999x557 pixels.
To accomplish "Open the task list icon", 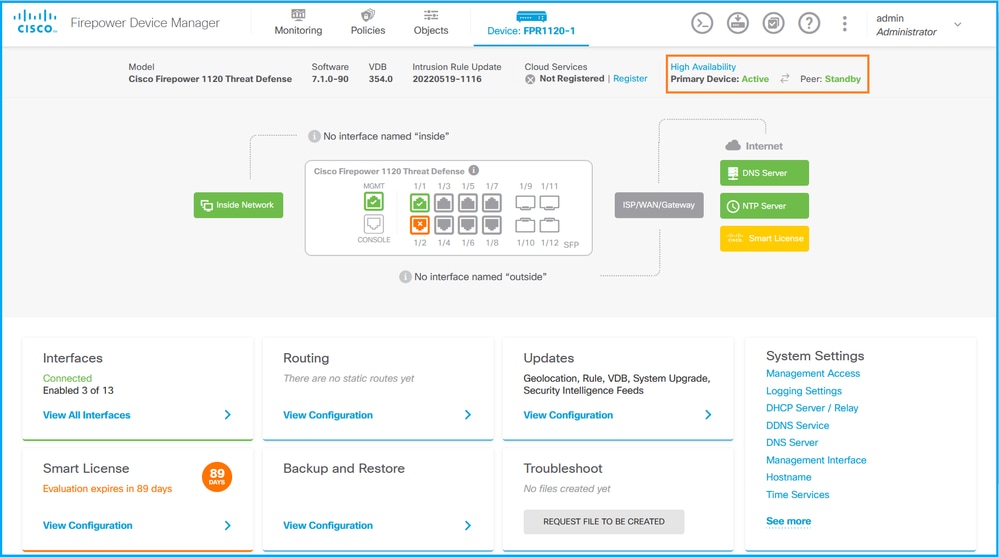I will tap(773, 24).
